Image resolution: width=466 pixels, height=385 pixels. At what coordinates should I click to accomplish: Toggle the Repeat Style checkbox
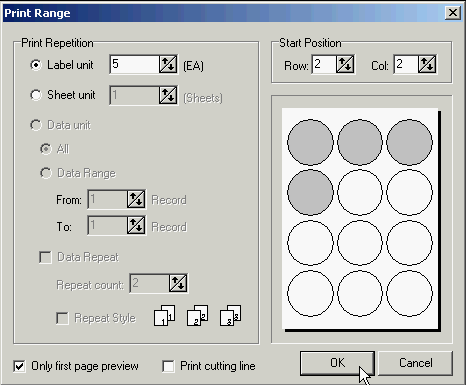[62, 318]
